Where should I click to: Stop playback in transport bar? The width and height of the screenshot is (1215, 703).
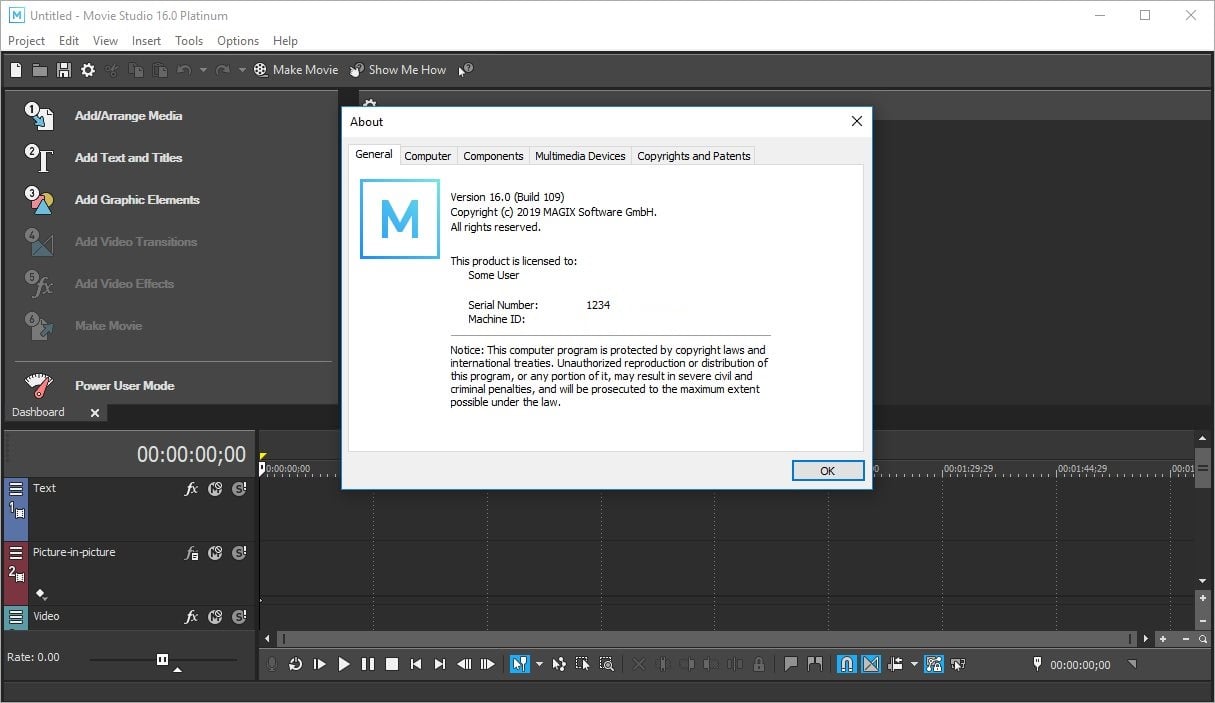click(392, 664)
